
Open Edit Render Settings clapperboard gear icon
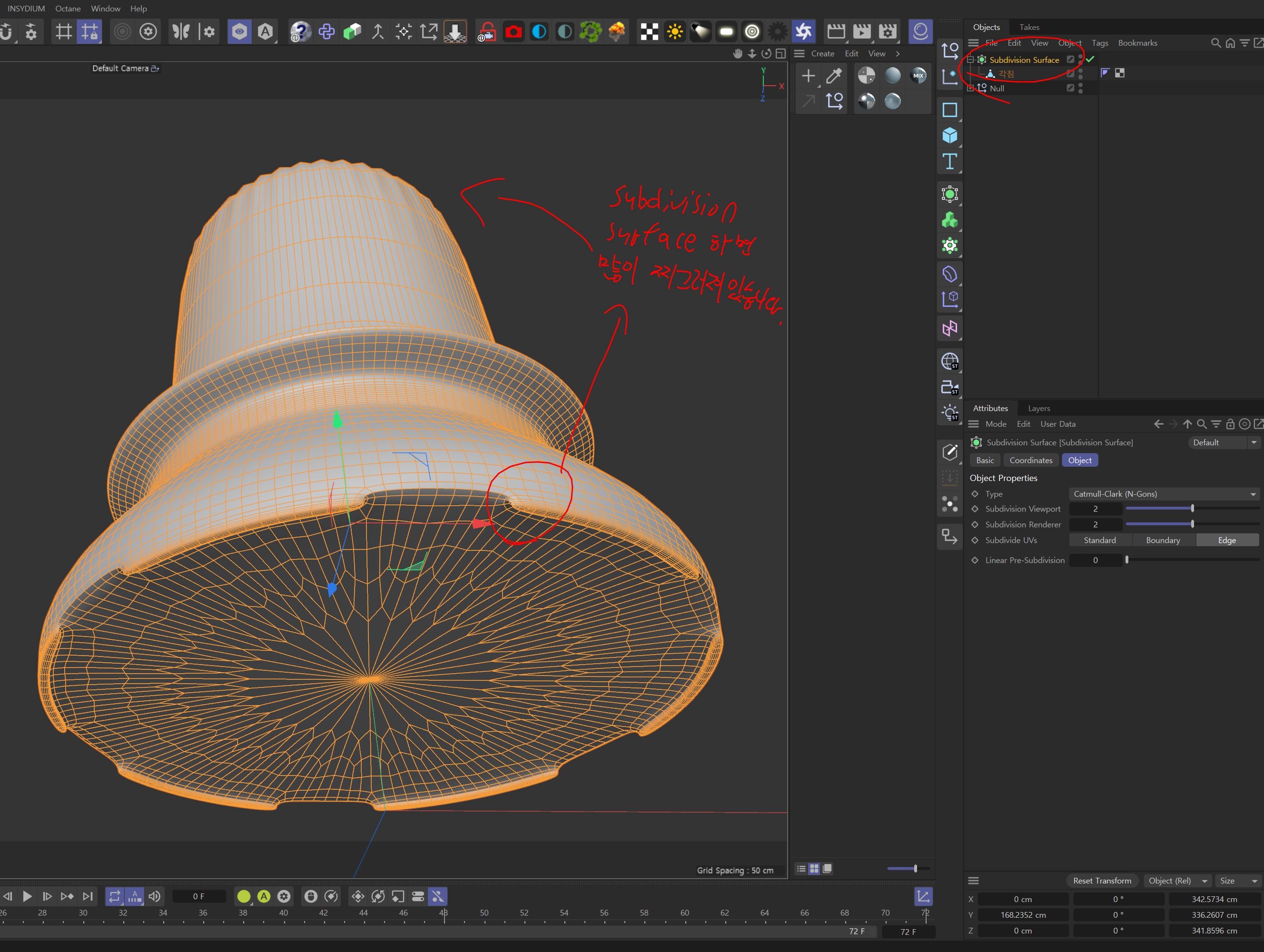pyautogui.click(x=888, y=31)
